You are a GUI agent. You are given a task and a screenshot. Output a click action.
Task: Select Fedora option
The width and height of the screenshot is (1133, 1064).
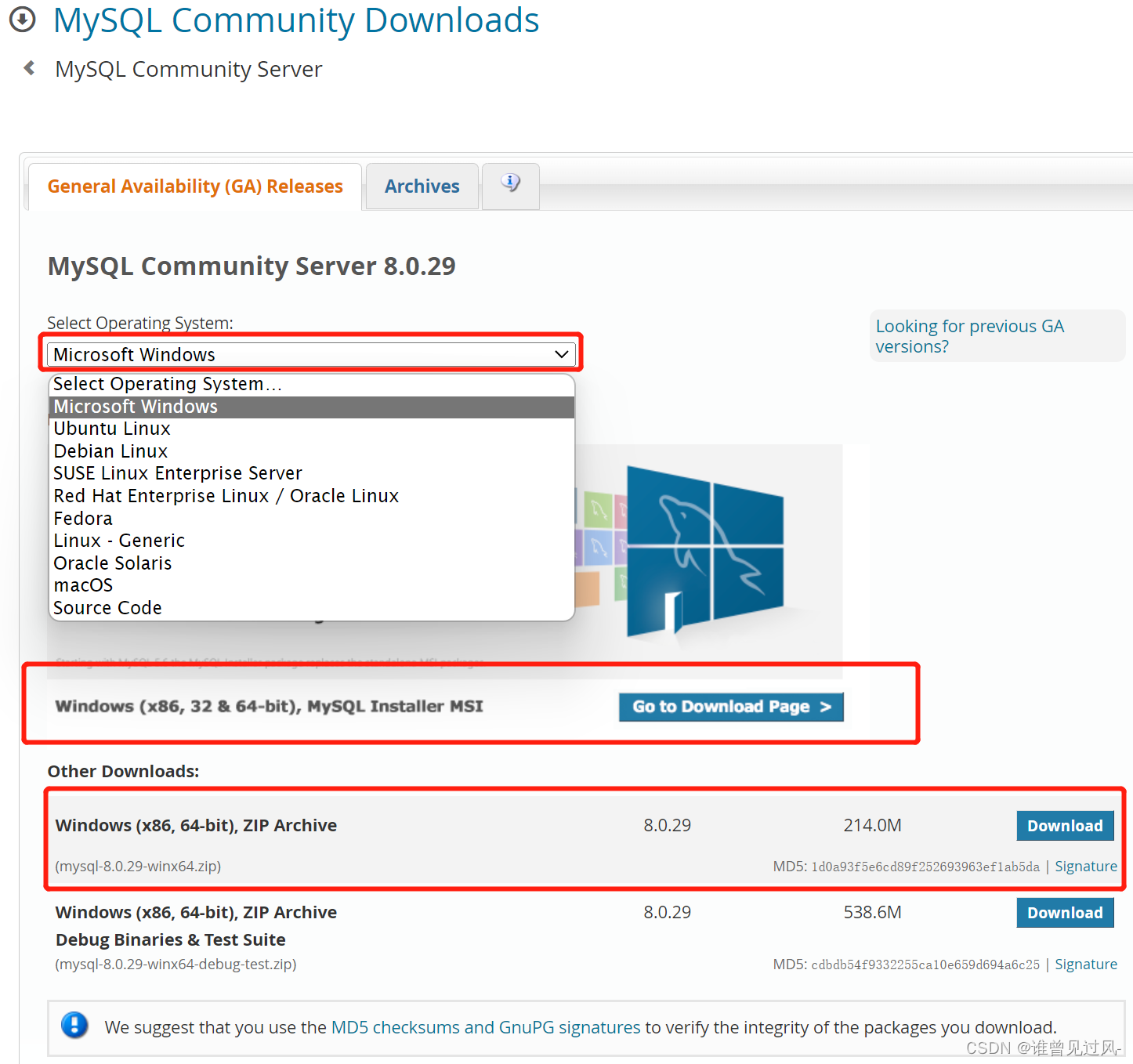click(x=311, y=519)
